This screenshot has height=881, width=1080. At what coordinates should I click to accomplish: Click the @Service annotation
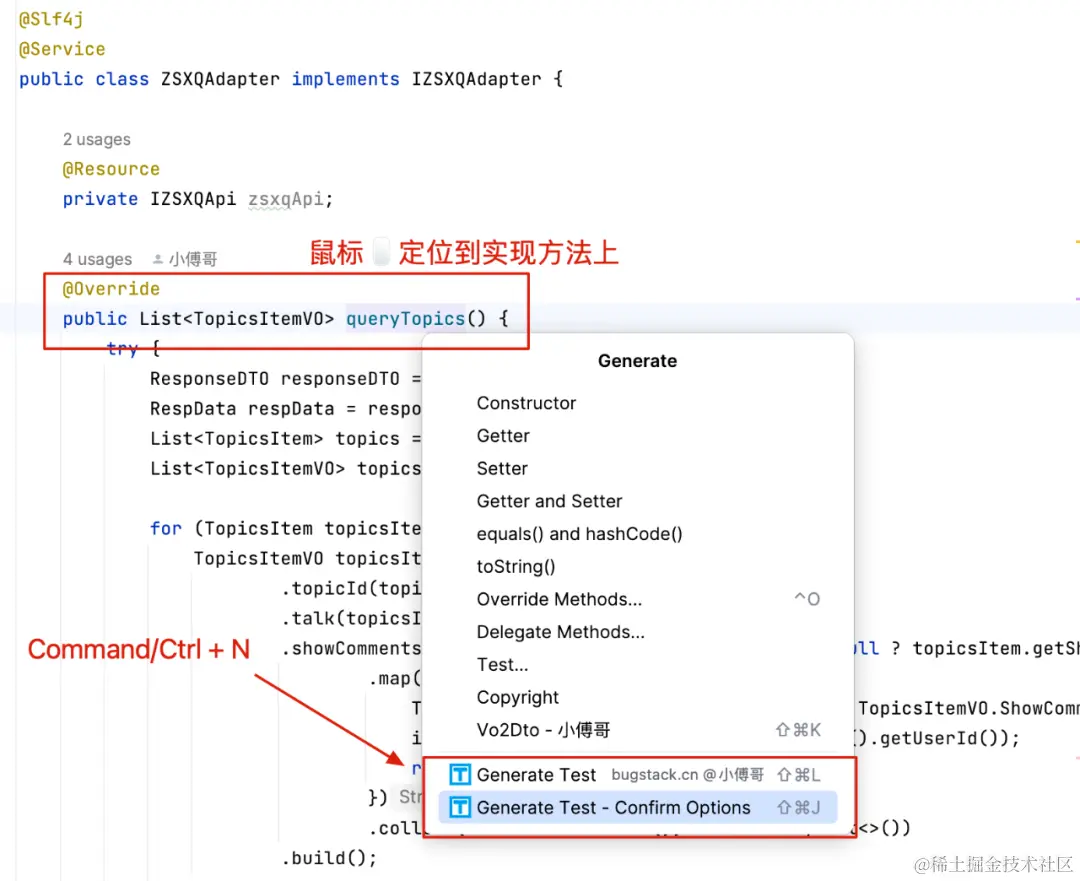coord(62,49)
